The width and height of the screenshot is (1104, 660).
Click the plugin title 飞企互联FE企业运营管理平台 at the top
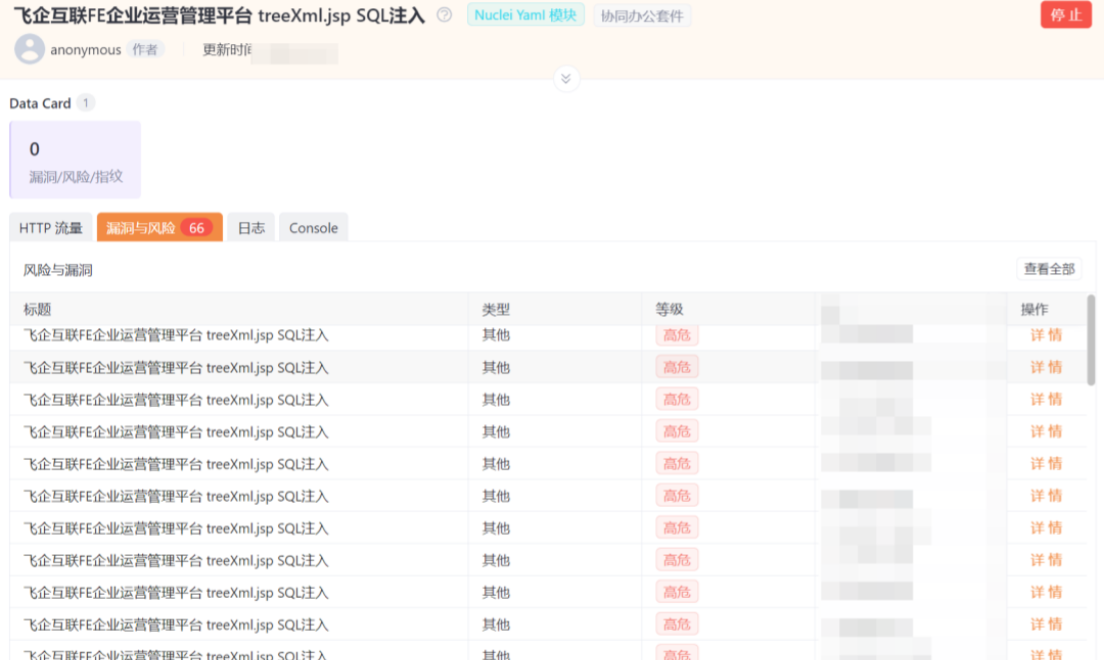[x=220, y=15]
